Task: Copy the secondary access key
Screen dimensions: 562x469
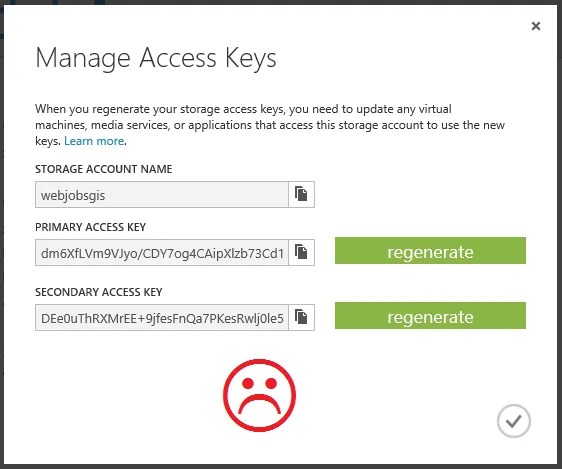Action: coord(301,317)
